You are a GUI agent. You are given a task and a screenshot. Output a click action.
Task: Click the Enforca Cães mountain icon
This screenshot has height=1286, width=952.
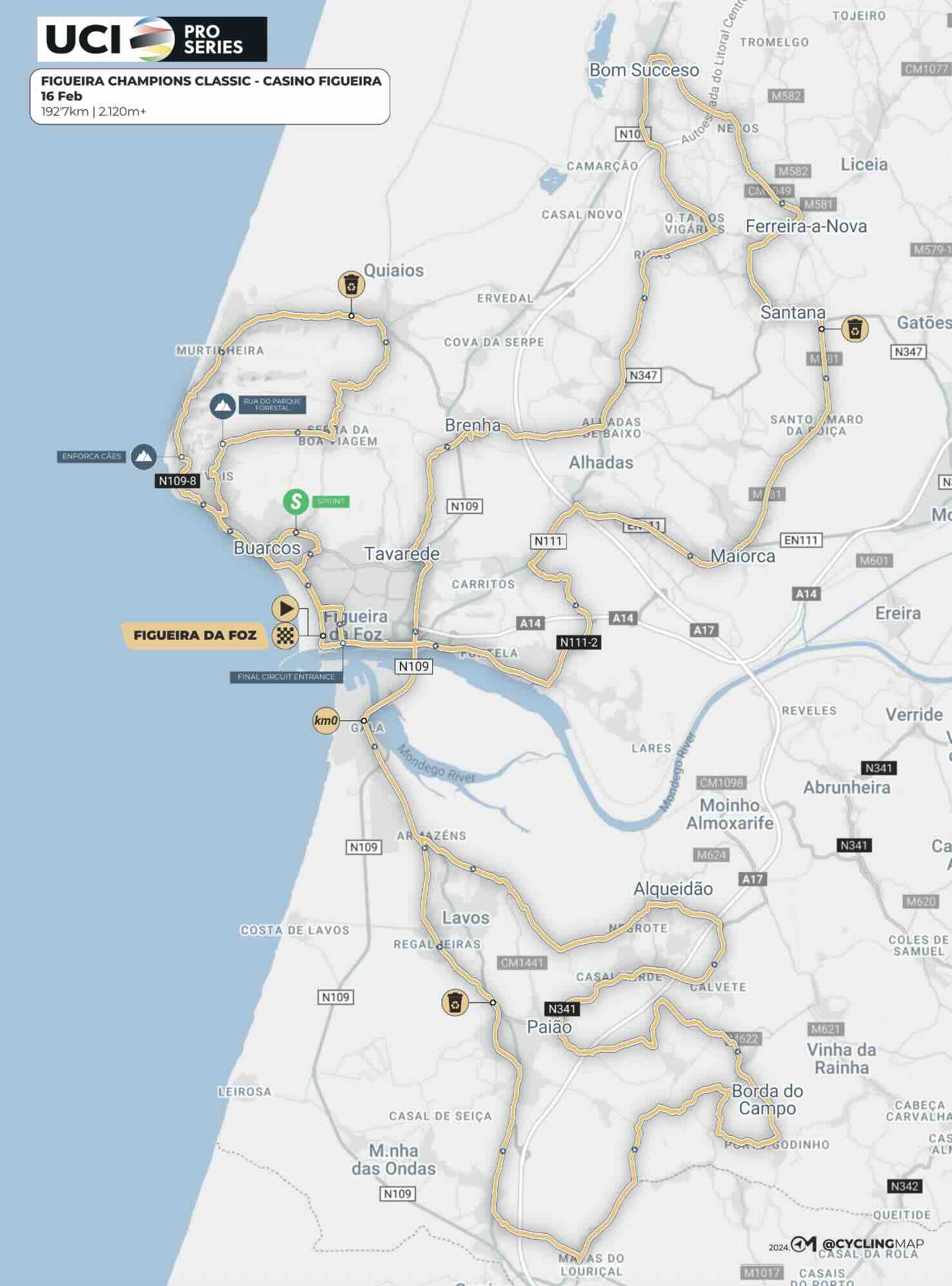point(144,457)
